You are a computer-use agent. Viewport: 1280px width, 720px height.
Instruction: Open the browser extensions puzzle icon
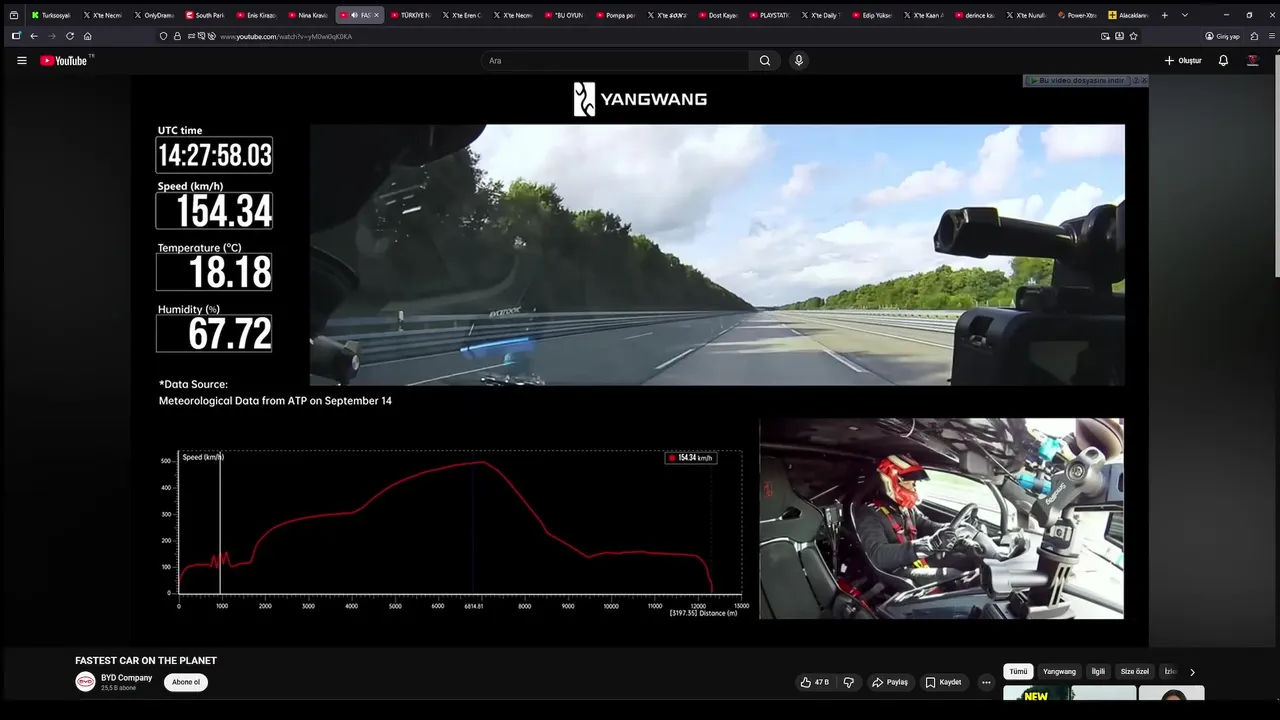coord(1255,36)
